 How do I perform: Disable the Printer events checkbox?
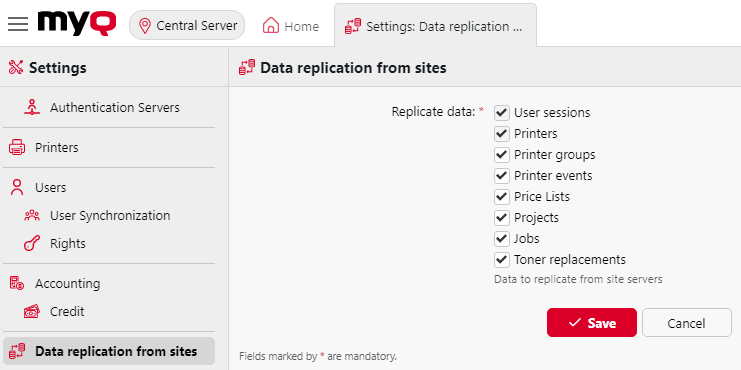click(501, 176)
